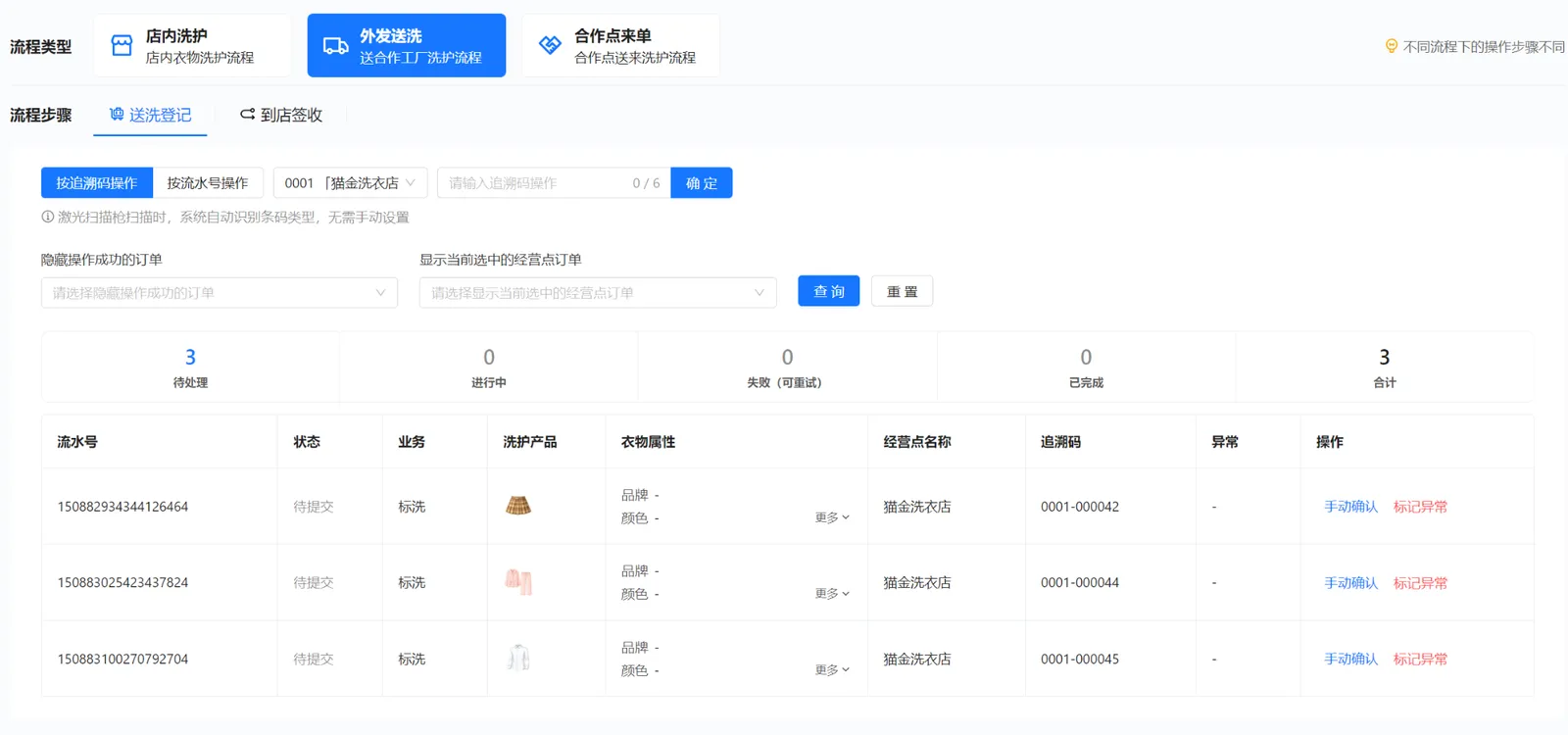The image size is (1568, 735).
Task: Filter by 待处理 status count
Action: point(190,367)
